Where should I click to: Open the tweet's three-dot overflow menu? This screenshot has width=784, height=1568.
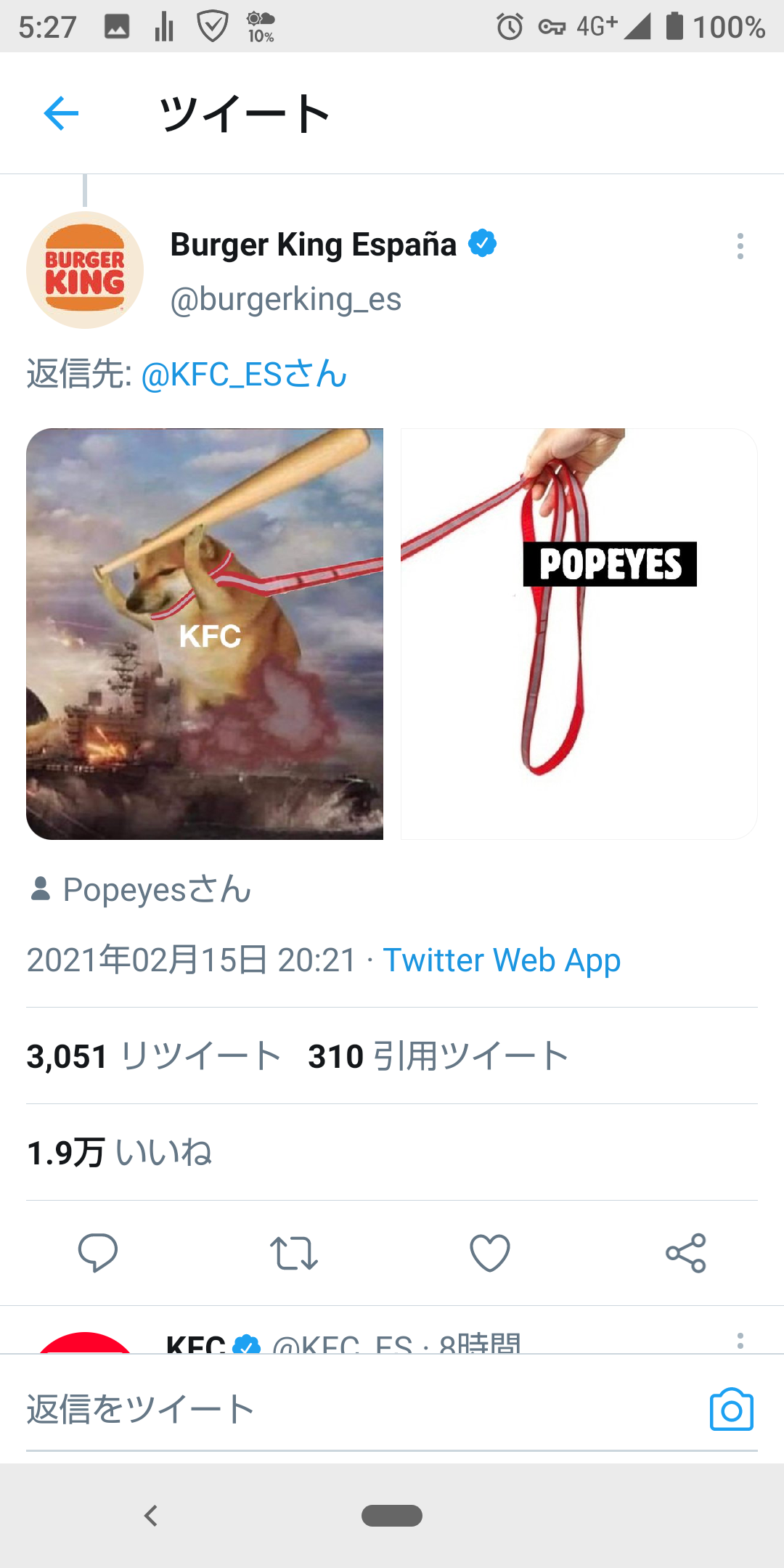(x=740, y=246)
